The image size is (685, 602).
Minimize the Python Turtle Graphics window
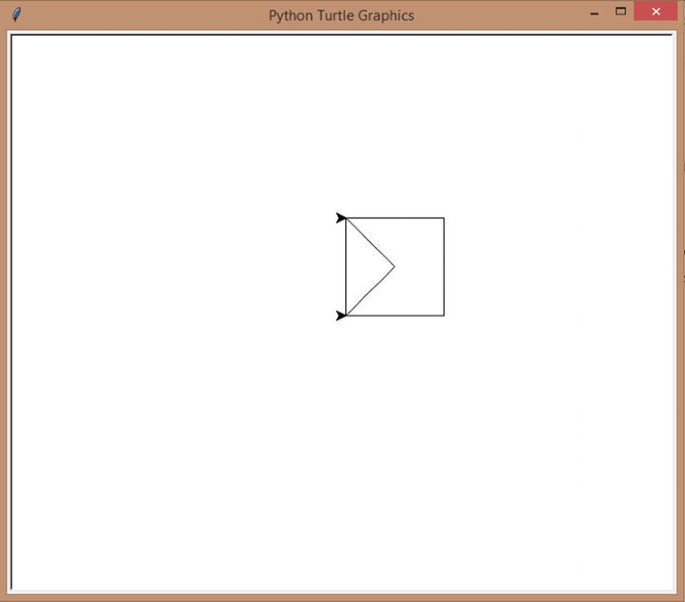[594, 13]
